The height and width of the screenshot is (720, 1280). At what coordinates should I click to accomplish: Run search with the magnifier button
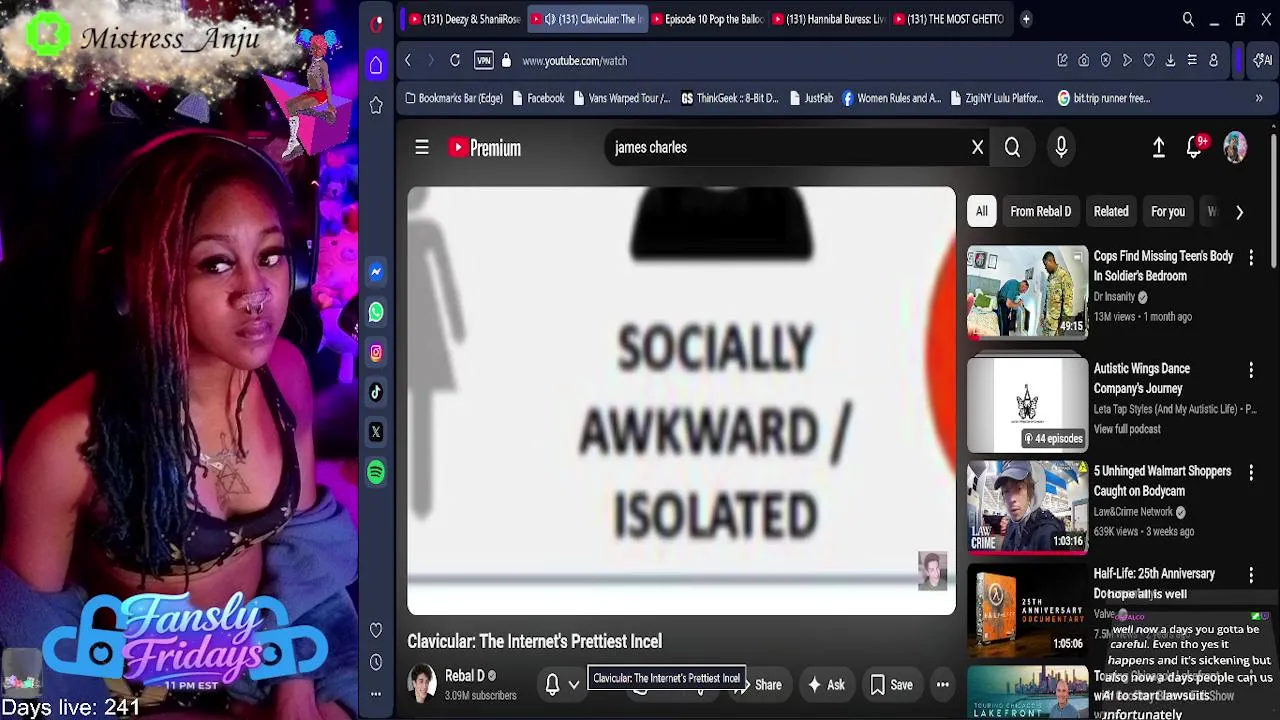coord(1012,148)
